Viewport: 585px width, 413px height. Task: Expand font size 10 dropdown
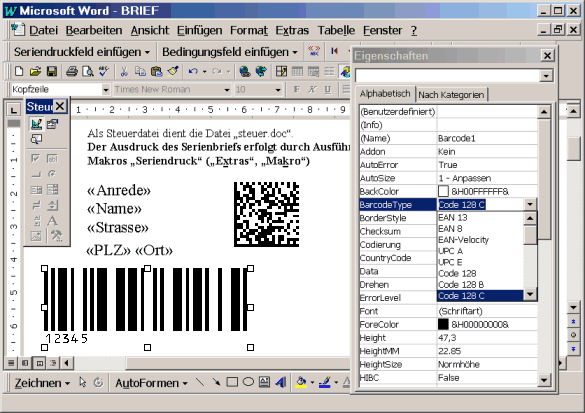[278, 90]
